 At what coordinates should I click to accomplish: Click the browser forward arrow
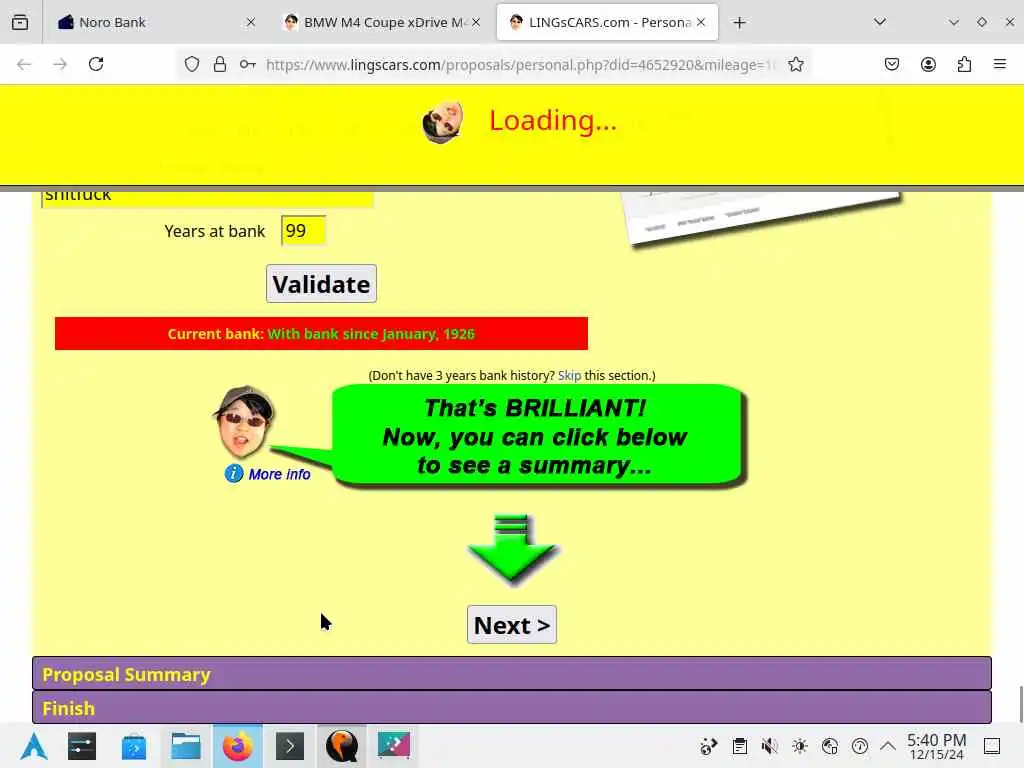click(x=60, y=64)
